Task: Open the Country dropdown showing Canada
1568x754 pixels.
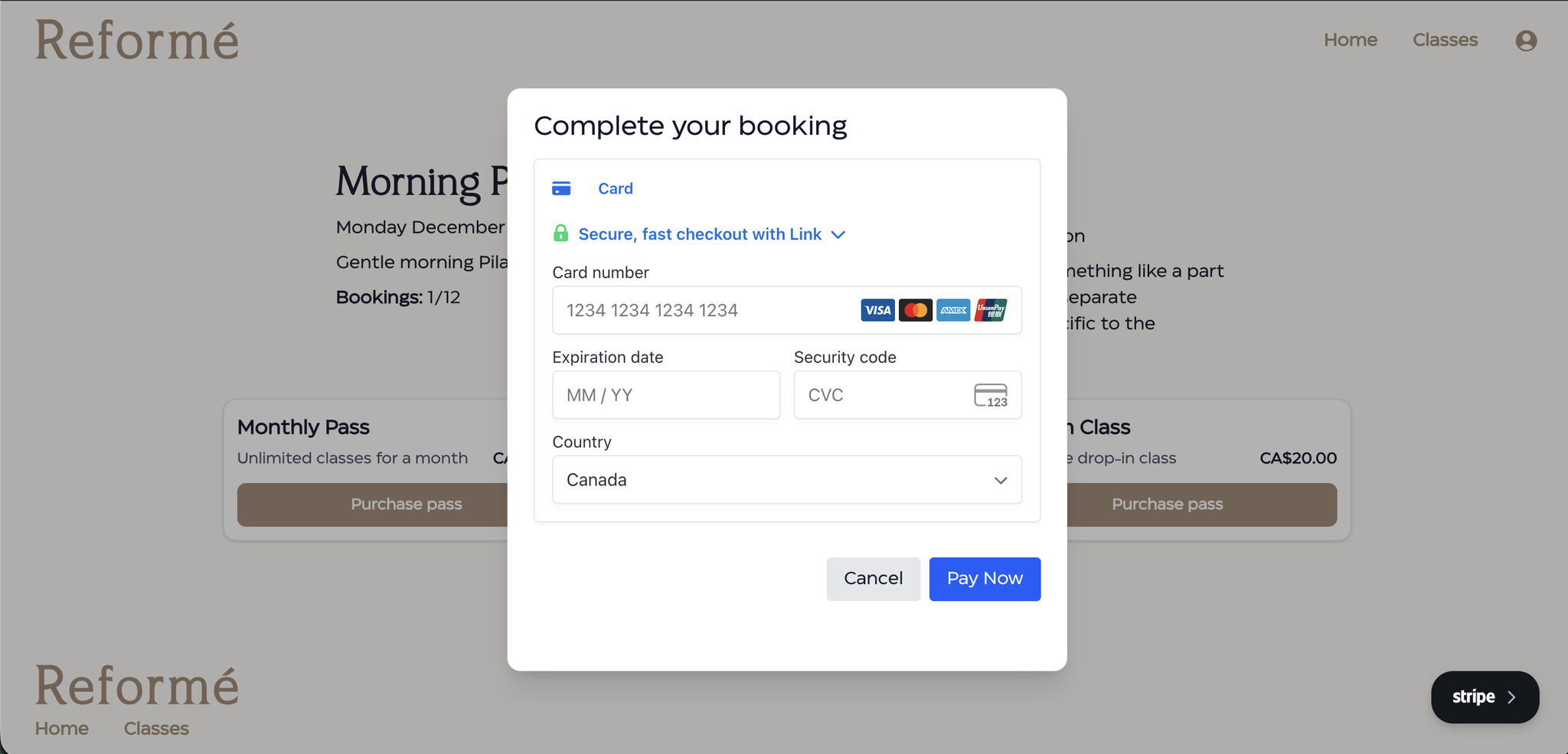Action: (x=786, y=480)
